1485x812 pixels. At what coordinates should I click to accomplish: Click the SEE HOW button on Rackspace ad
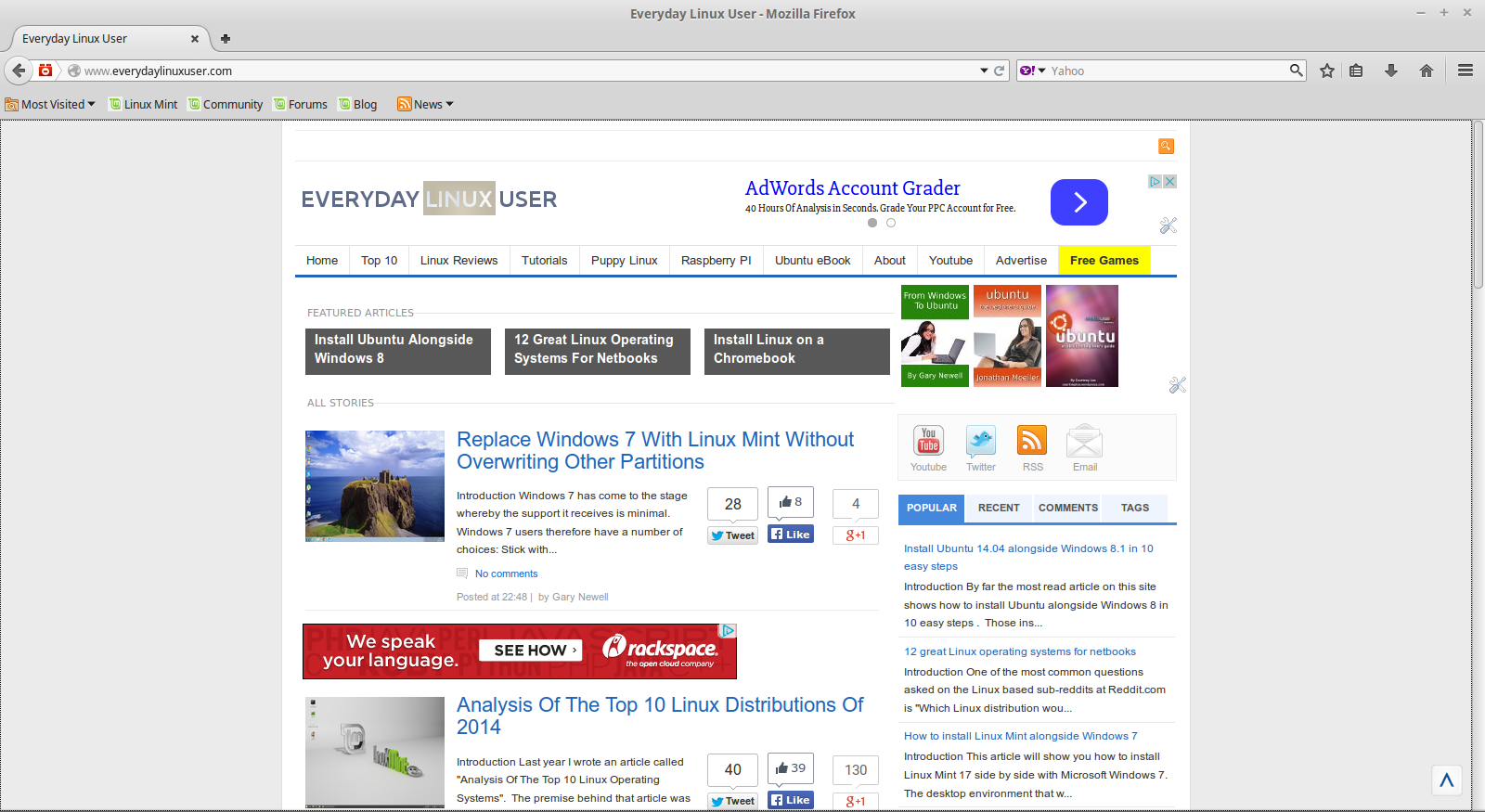(x=531, y=651)
